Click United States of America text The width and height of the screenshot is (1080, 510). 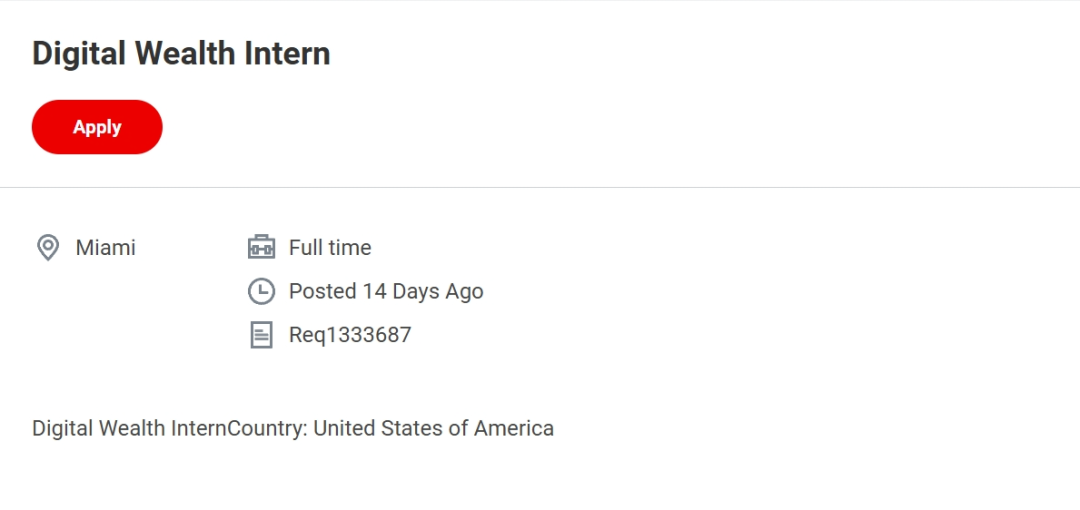(x=433, y=428)
